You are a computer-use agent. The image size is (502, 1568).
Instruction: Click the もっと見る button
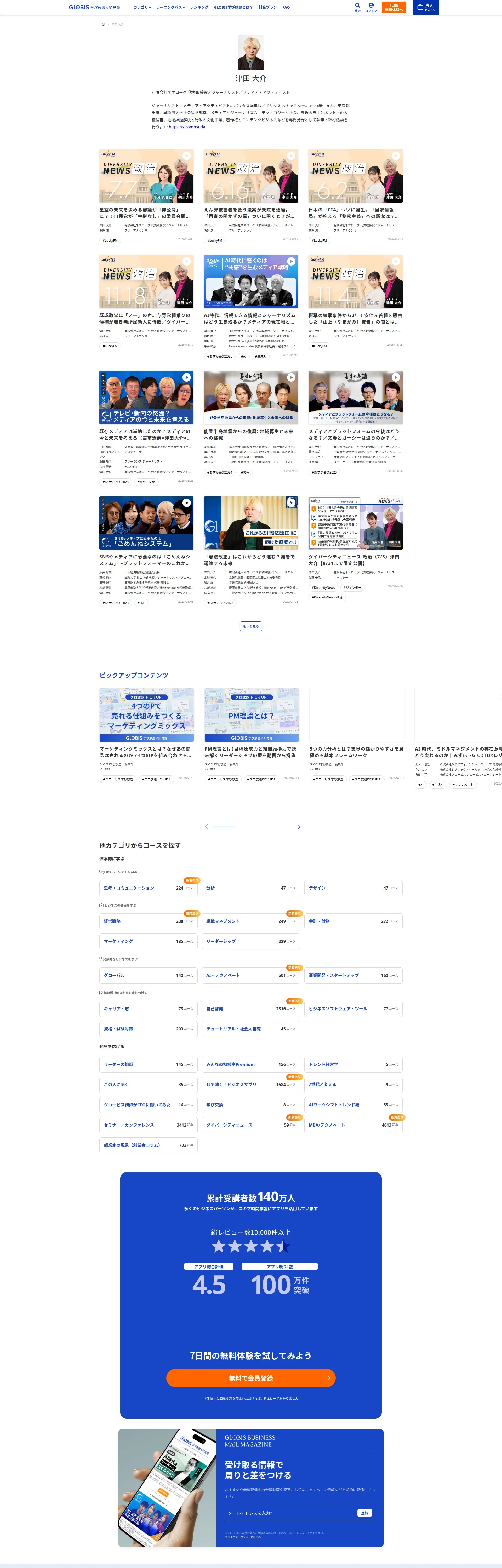pyautogui.click(x=251, y=626)
